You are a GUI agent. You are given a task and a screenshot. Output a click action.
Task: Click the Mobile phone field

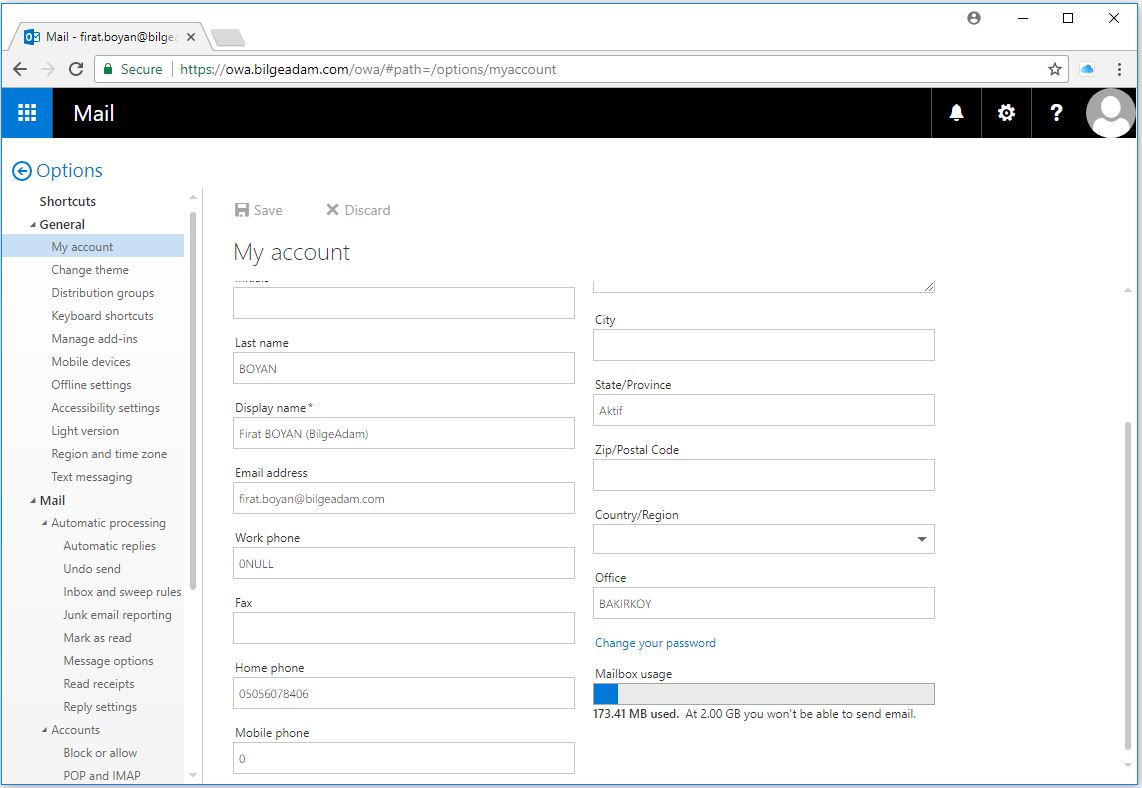click(x=403, y=758)
